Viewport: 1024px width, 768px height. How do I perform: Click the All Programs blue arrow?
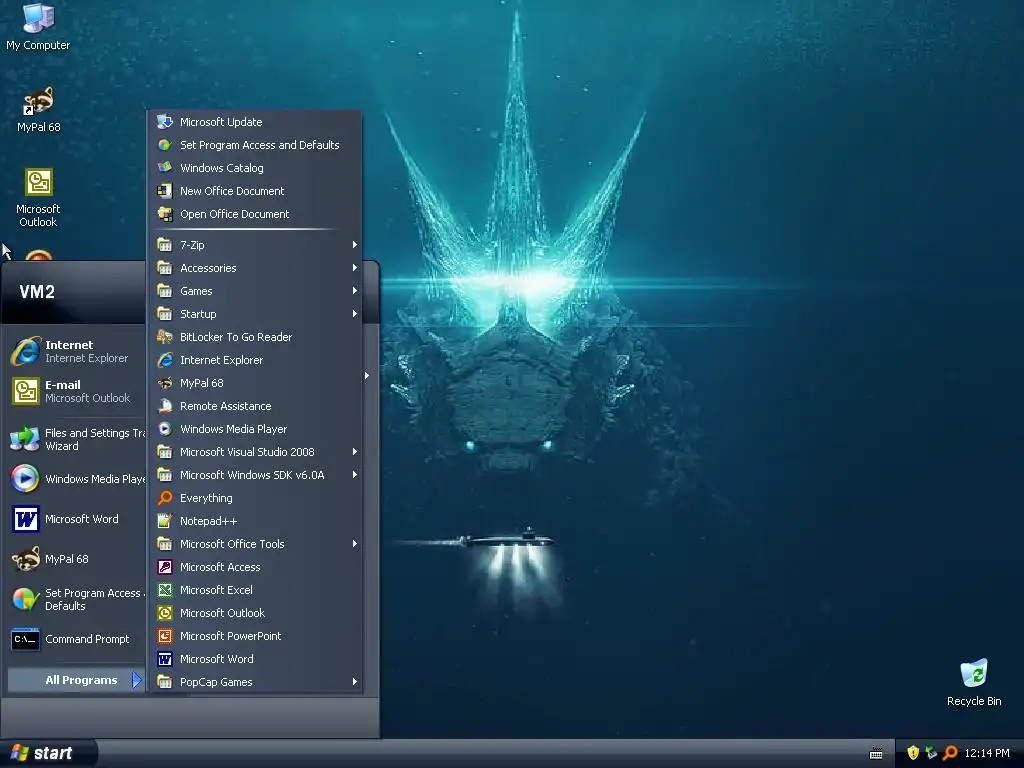pos(136,680)
